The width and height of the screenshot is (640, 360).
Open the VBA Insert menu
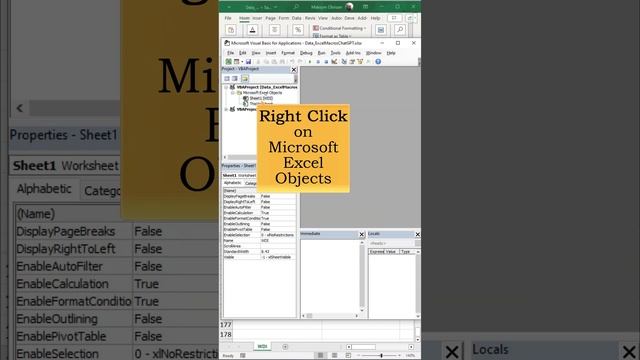tap(271, 53)
